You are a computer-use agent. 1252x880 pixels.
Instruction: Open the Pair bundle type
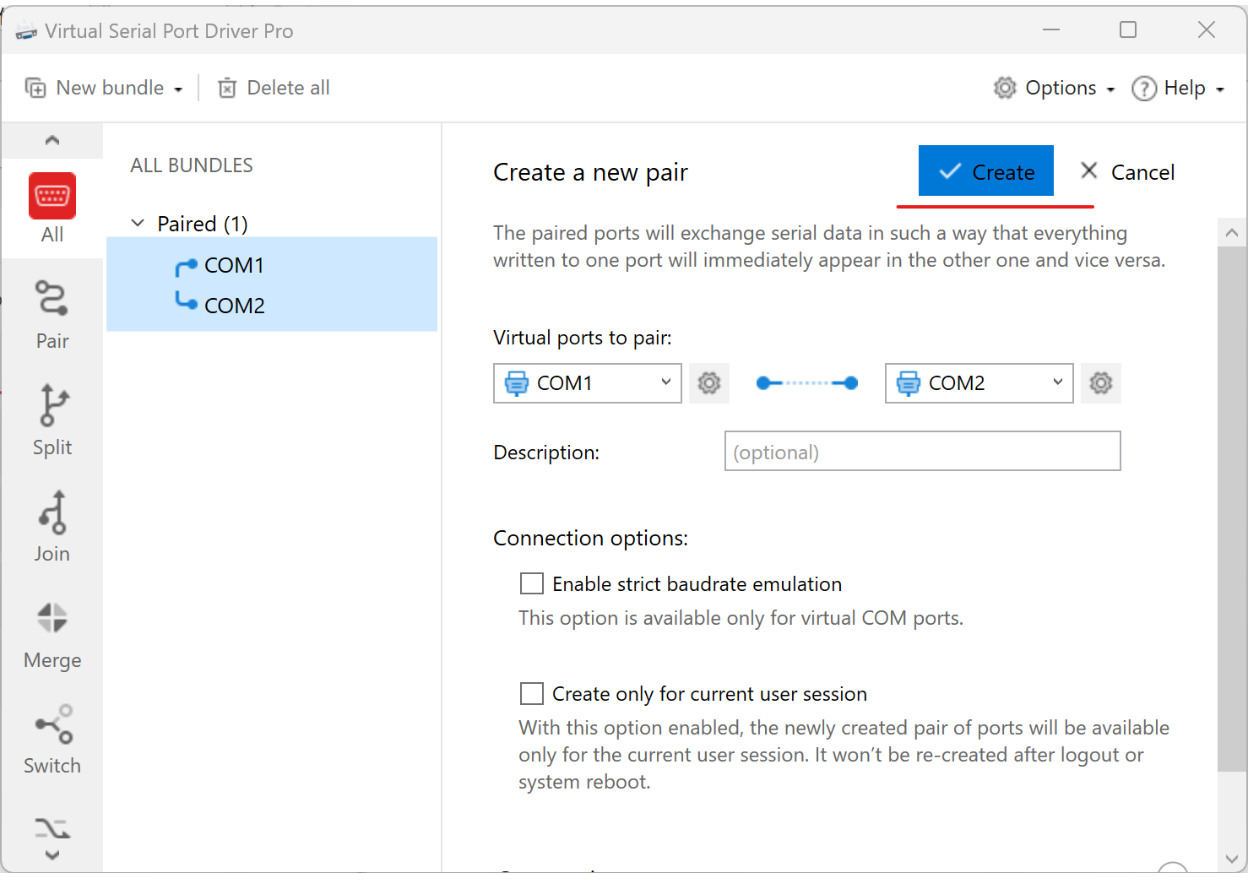52,314
